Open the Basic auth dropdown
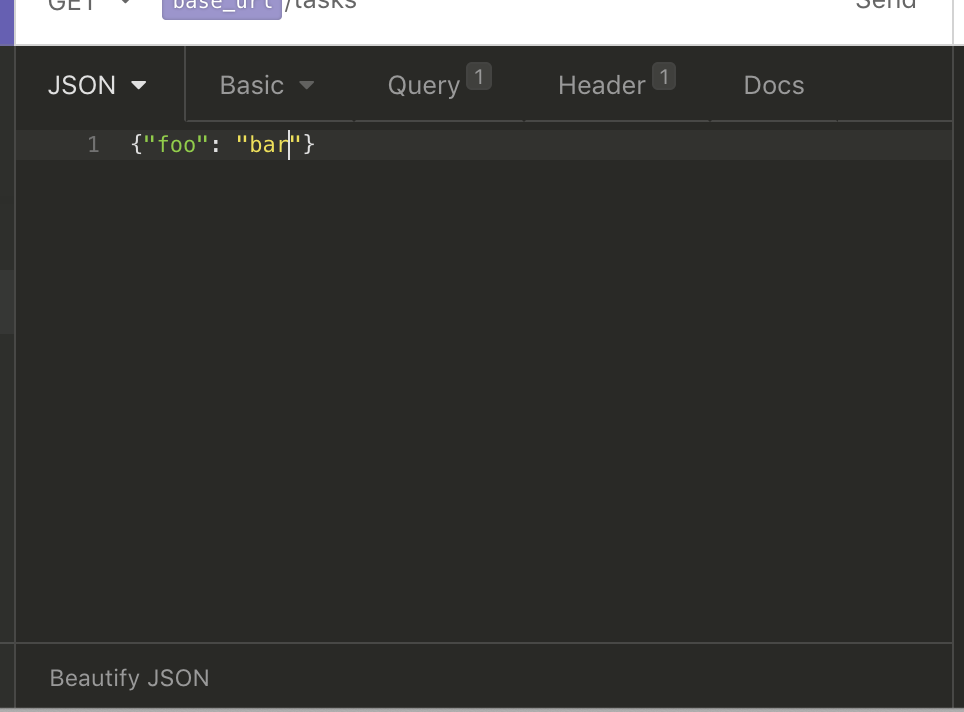Image resolution: width=964 pixels, height=712 pixels. point(265,85)
